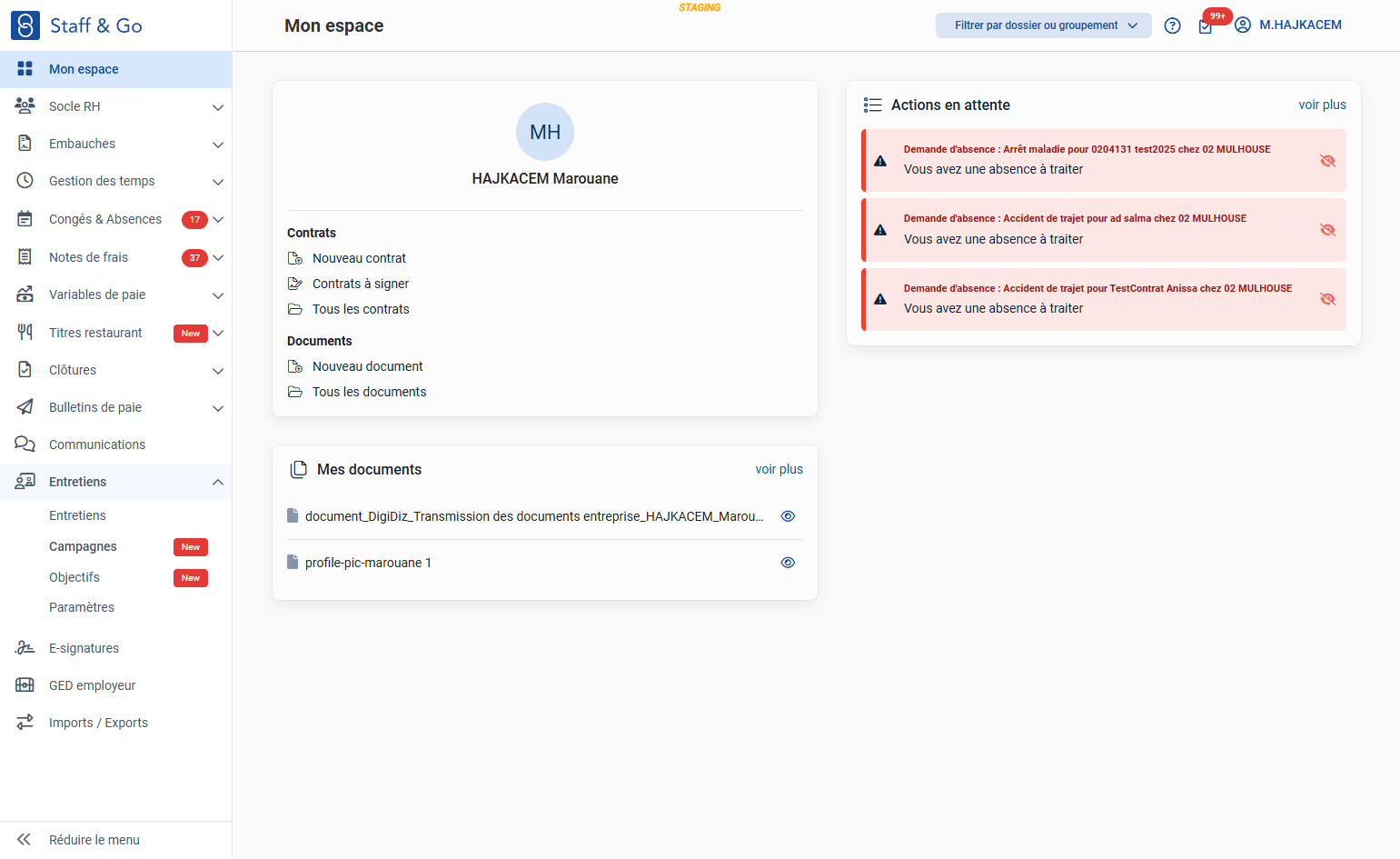Click the GED employeur icon
The height and width of the screenshot is (859, 1400).
point(25,685)
